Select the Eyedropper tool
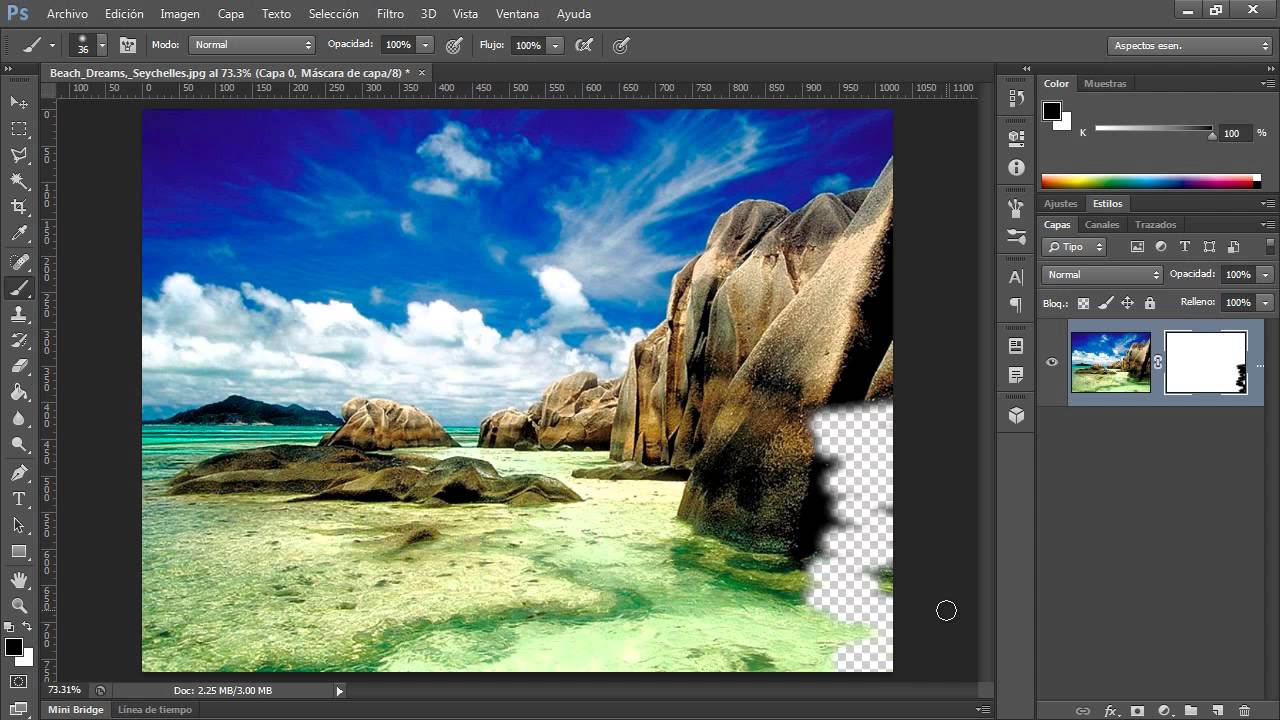The image size is (1280, 720). click(x=19, y=233)
